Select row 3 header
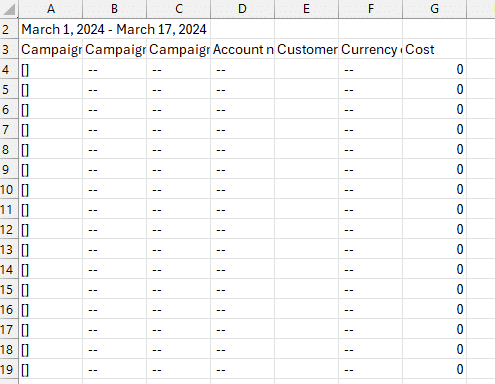Viewport: 495px width, 384px height. point(9,49)
